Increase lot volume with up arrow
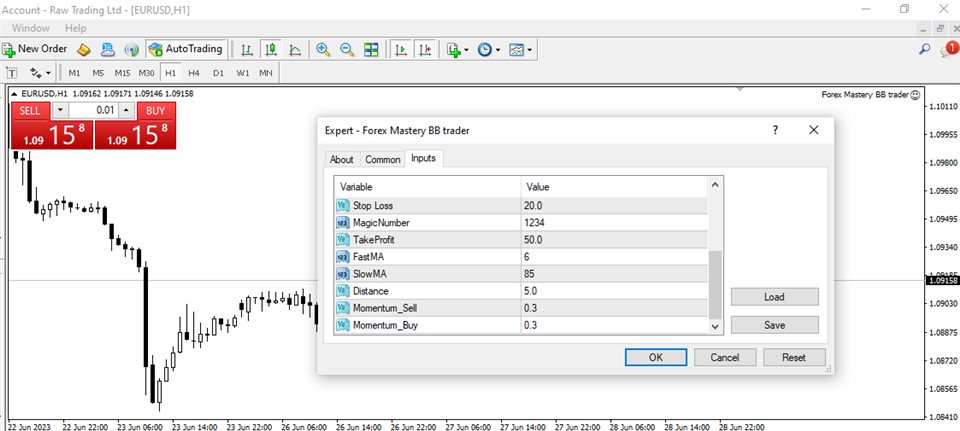The width and height of the screenshot is (960, 431). pyautogui.click(x=126, y=110)
